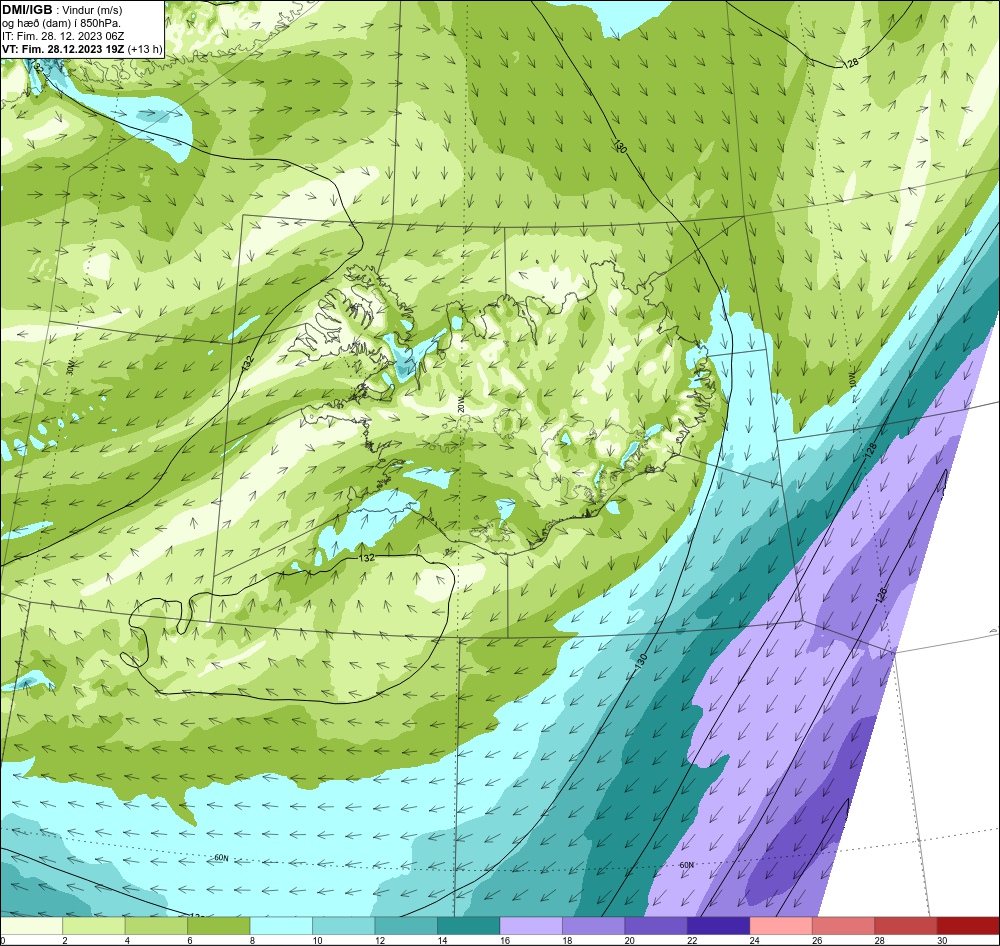Click the 0–2 m/s palest legend swatch
This screenshot has height=946, width=1000.
pyautogui.click(x=32, y=926)
